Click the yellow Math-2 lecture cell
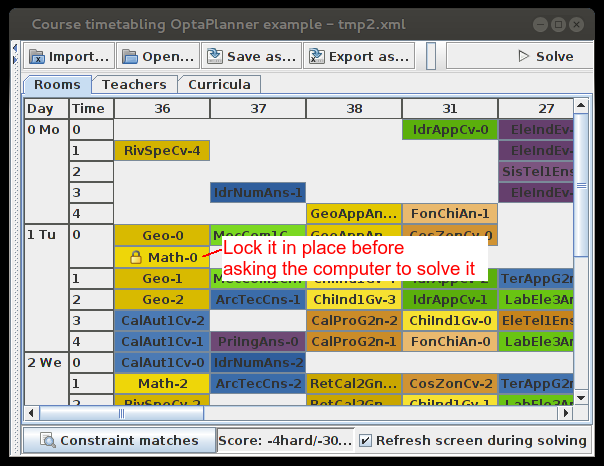The image size is (604, 466). coord(162,383)
